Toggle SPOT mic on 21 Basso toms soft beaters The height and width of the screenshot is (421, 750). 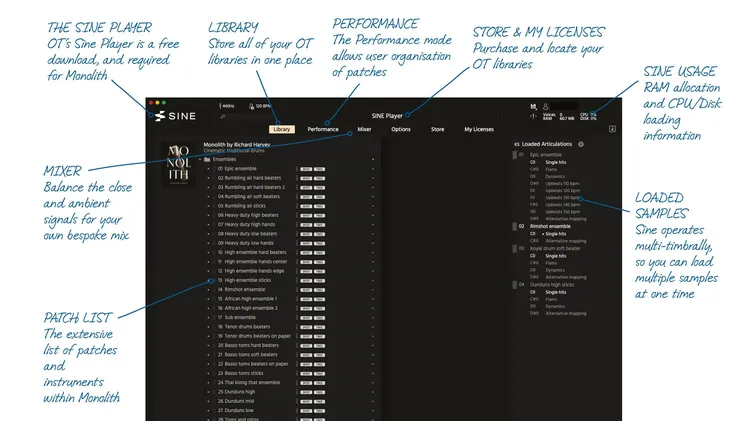(x=306, y=355)
